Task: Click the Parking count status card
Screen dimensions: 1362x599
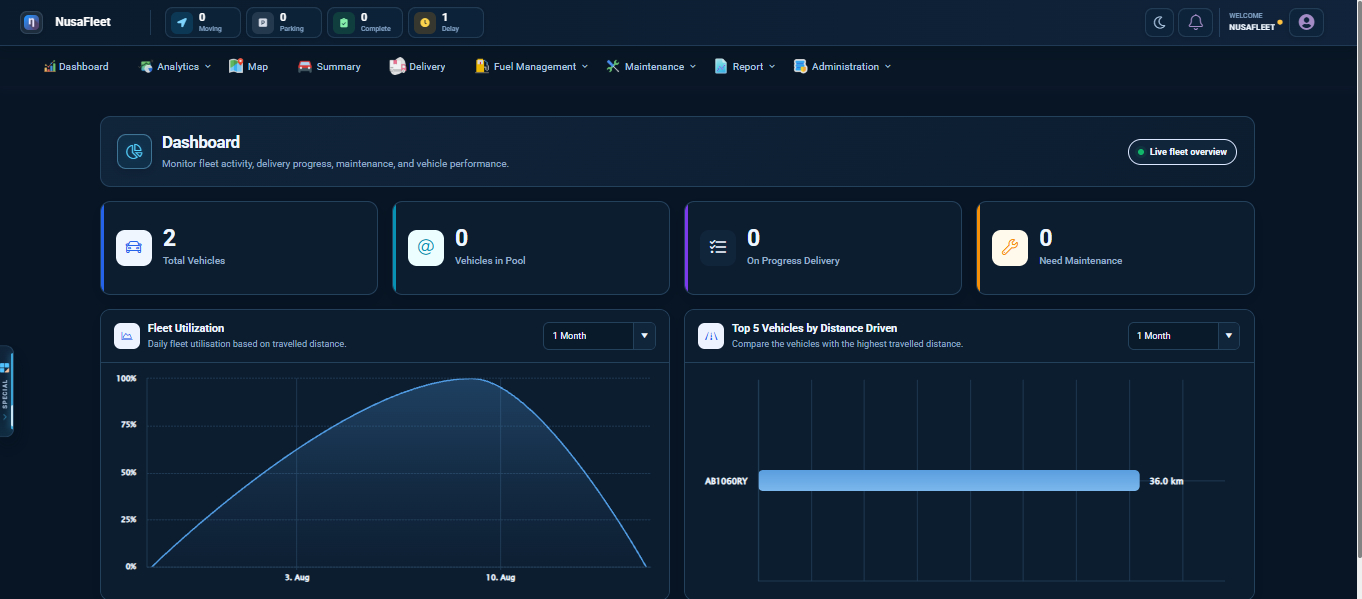Action: 284,22
